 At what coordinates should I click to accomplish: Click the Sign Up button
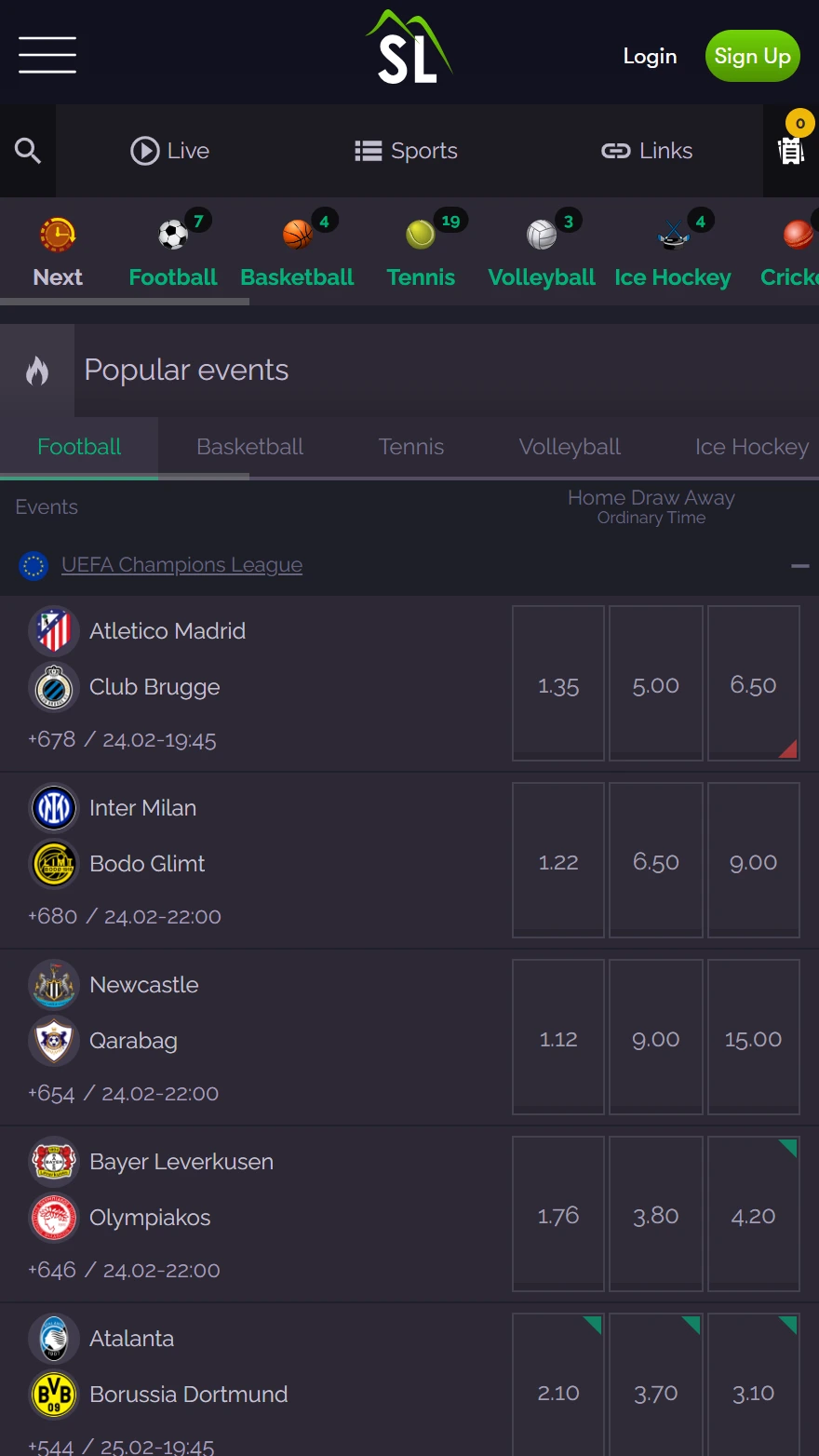coord(752,56)
